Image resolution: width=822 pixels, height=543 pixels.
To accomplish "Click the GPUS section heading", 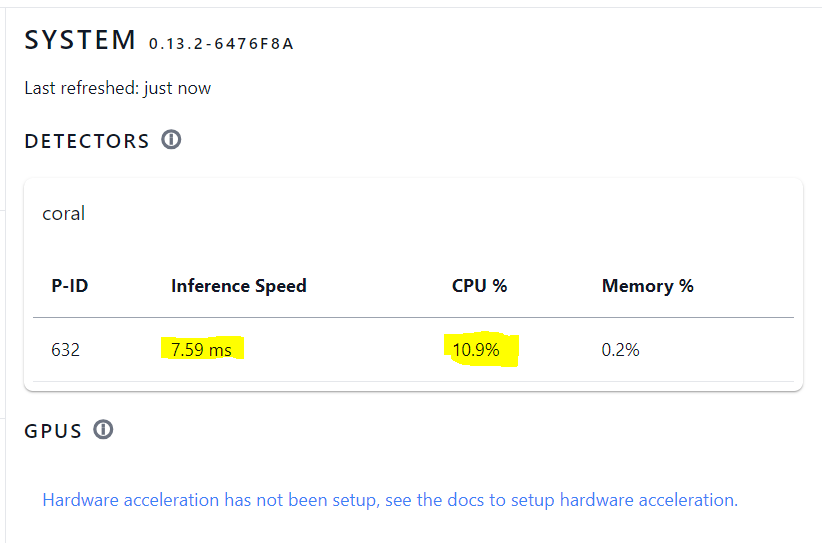I will (x=53, y=431).
